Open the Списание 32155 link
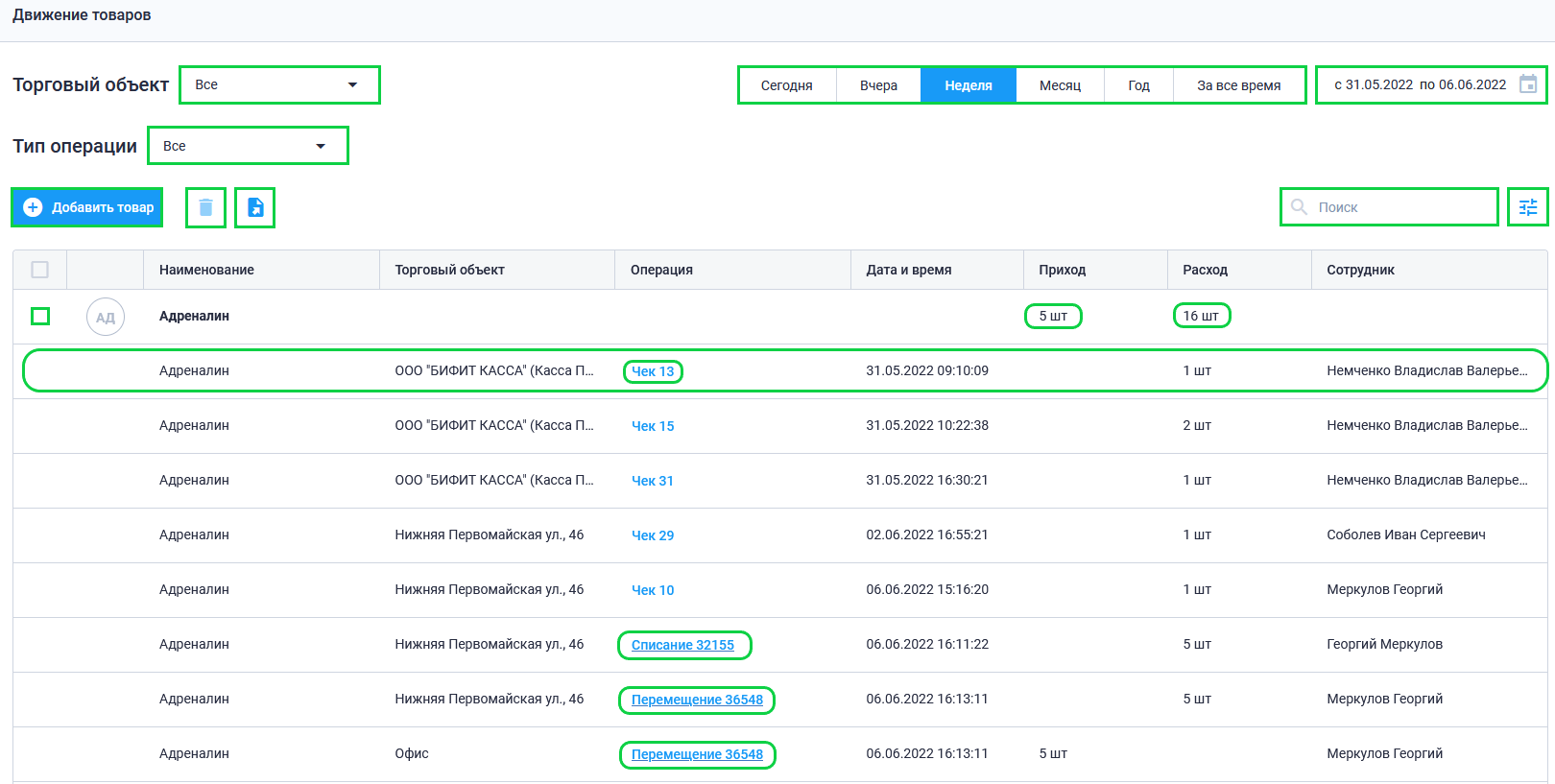 683,645
